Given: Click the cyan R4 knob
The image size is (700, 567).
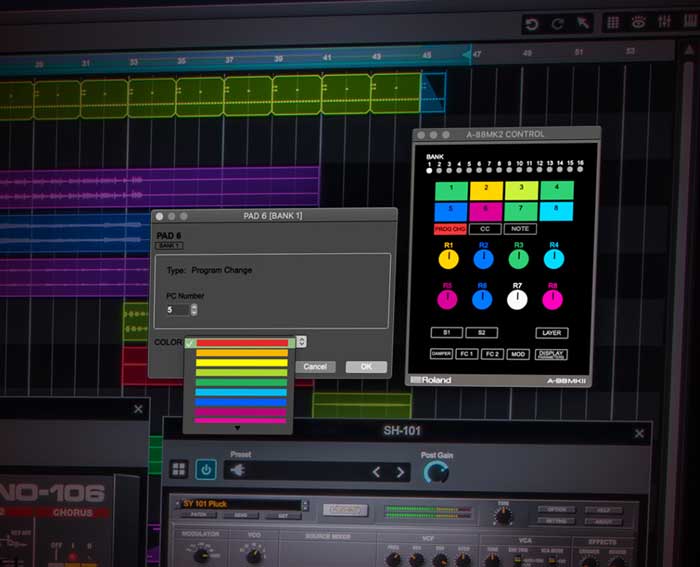Looking at the screenshot, I should (x=554, y=259).
